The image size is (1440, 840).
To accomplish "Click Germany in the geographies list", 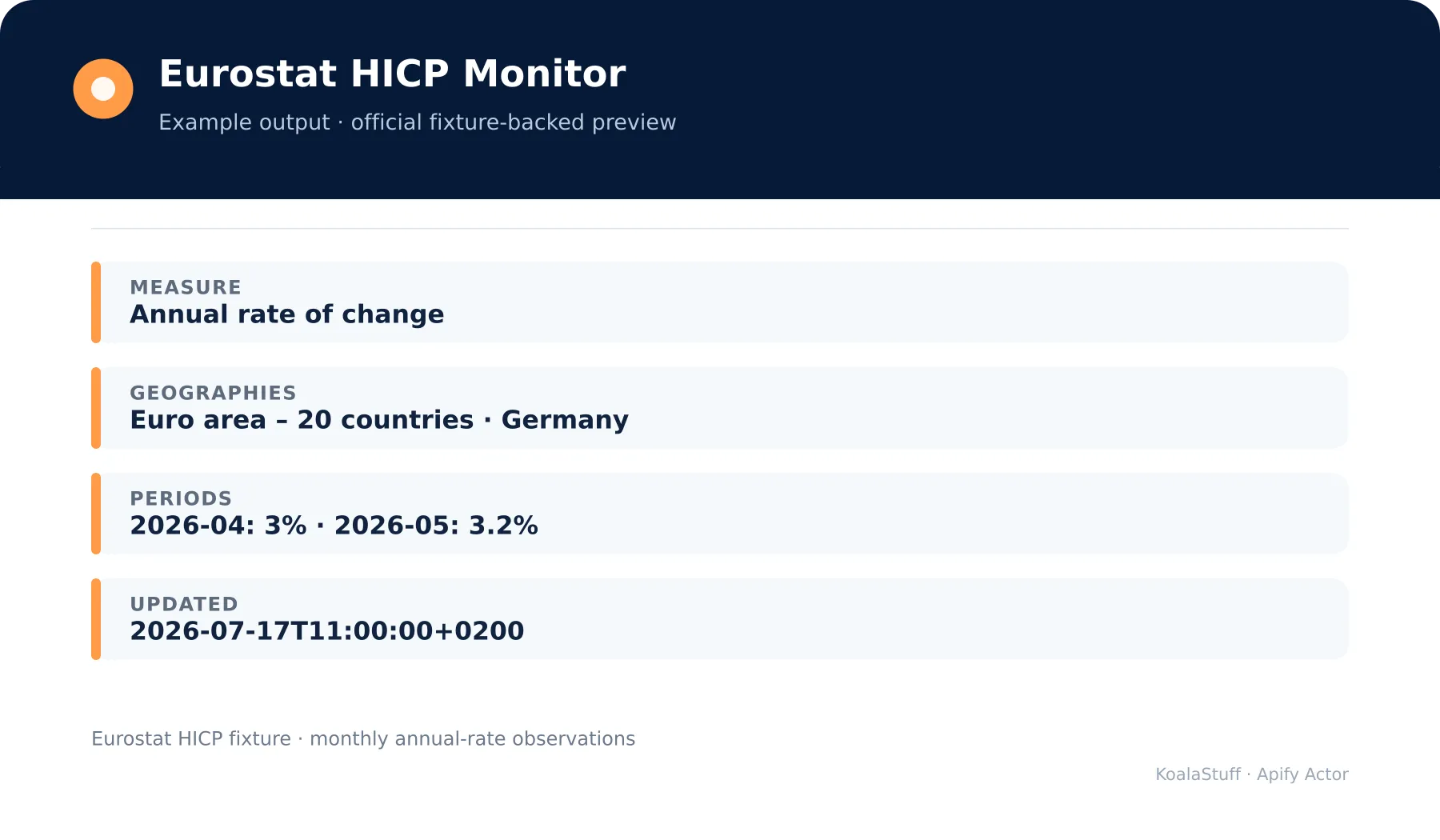I will 565,420.
